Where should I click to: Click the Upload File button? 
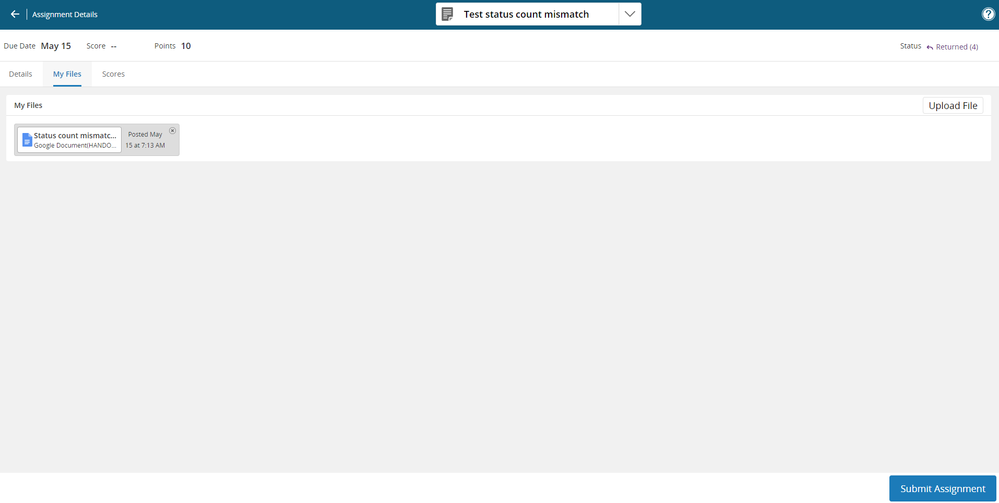pyautogui.click(x=952, y=106)
